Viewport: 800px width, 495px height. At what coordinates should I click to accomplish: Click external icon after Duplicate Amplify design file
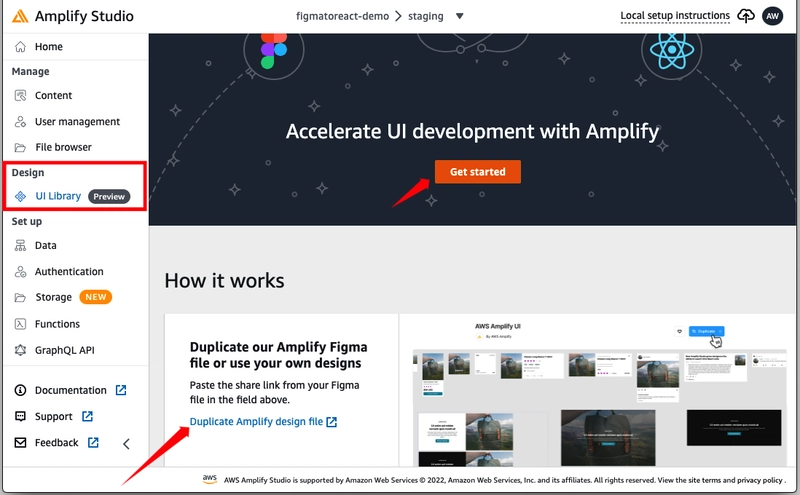(332, 422)
